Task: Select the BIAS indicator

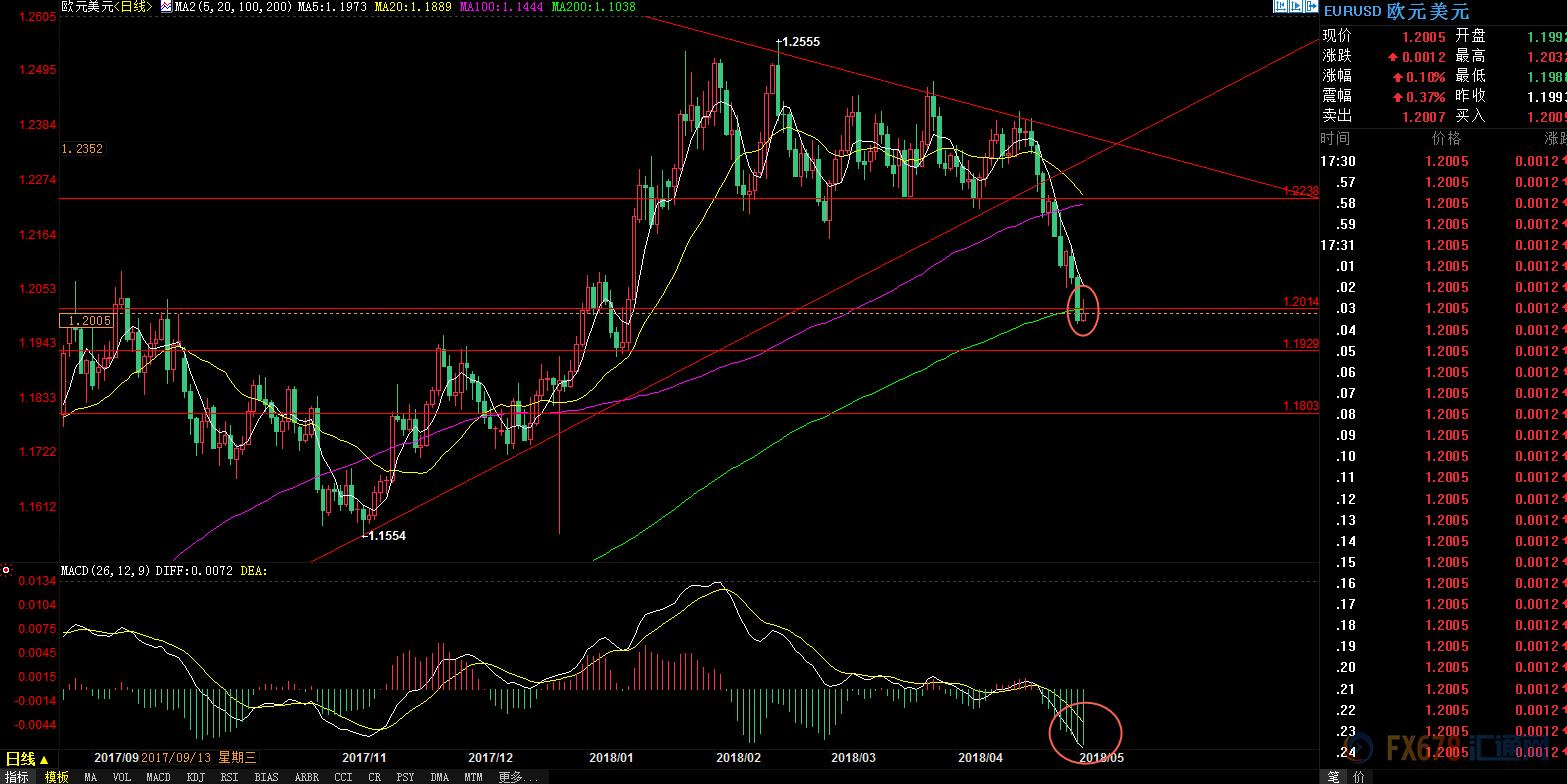Action: (x=267, y=777)
